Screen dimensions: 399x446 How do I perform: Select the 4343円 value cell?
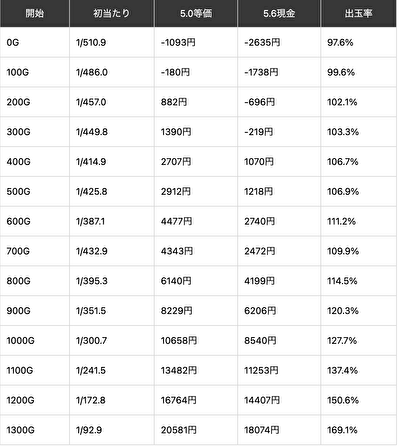pyautogui.click(x=196, y=251)
